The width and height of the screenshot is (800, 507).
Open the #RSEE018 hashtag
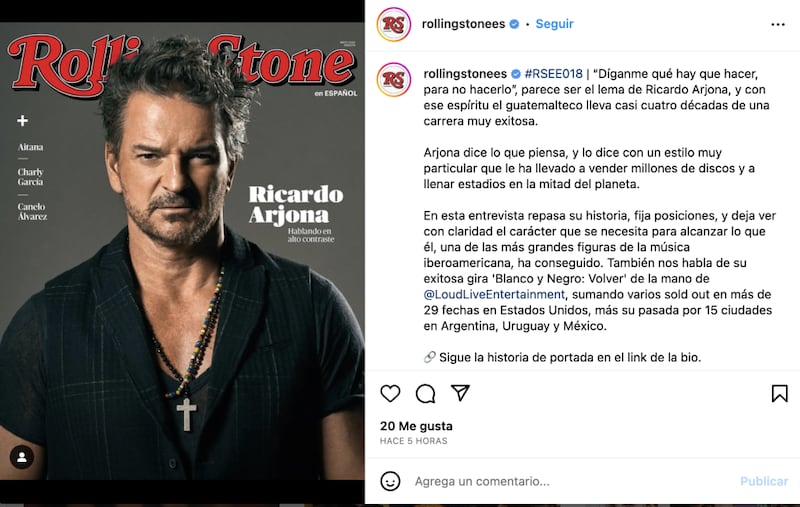[554, 73]
